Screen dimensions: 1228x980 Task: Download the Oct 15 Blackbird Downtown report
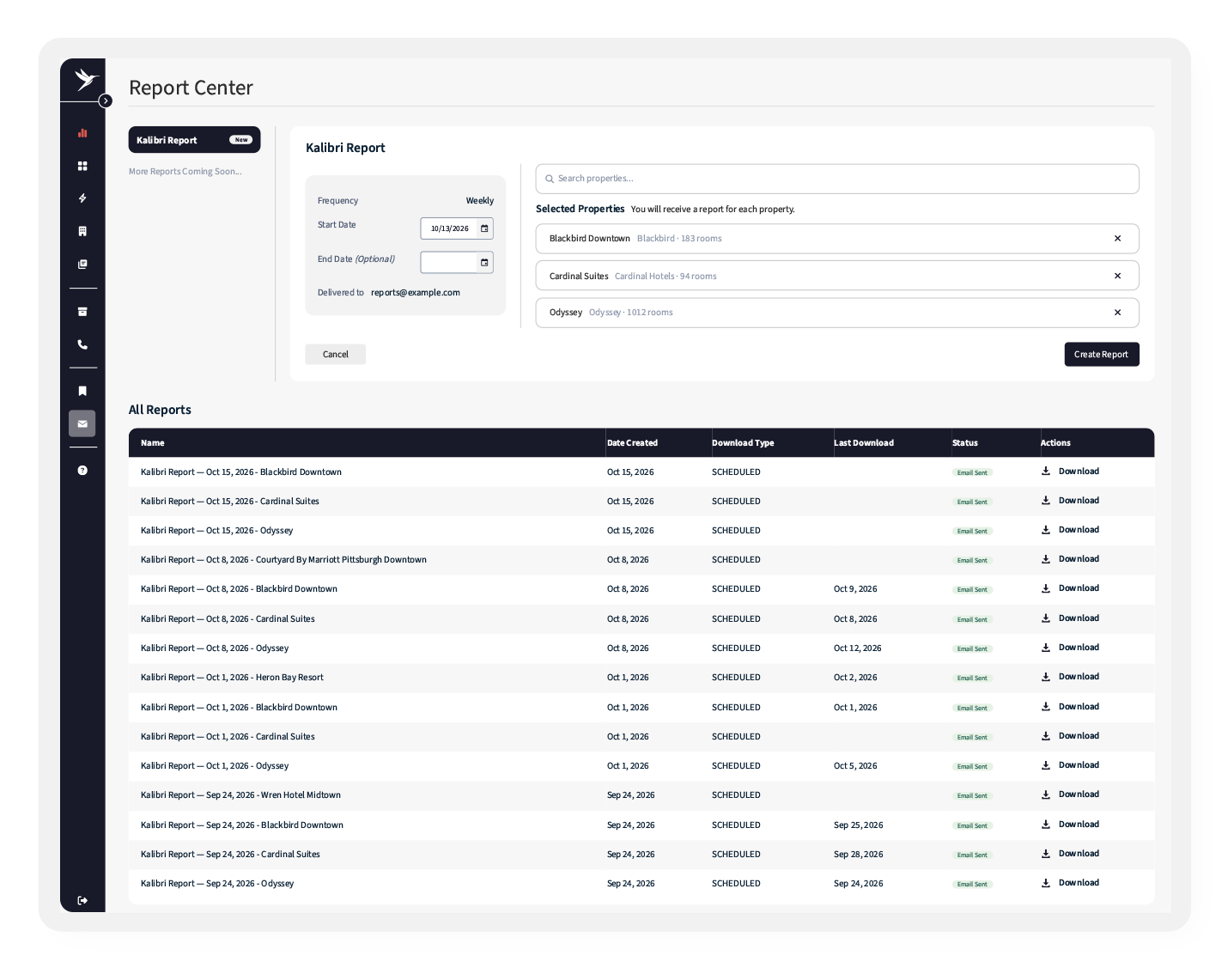[x=1070, y=472]
